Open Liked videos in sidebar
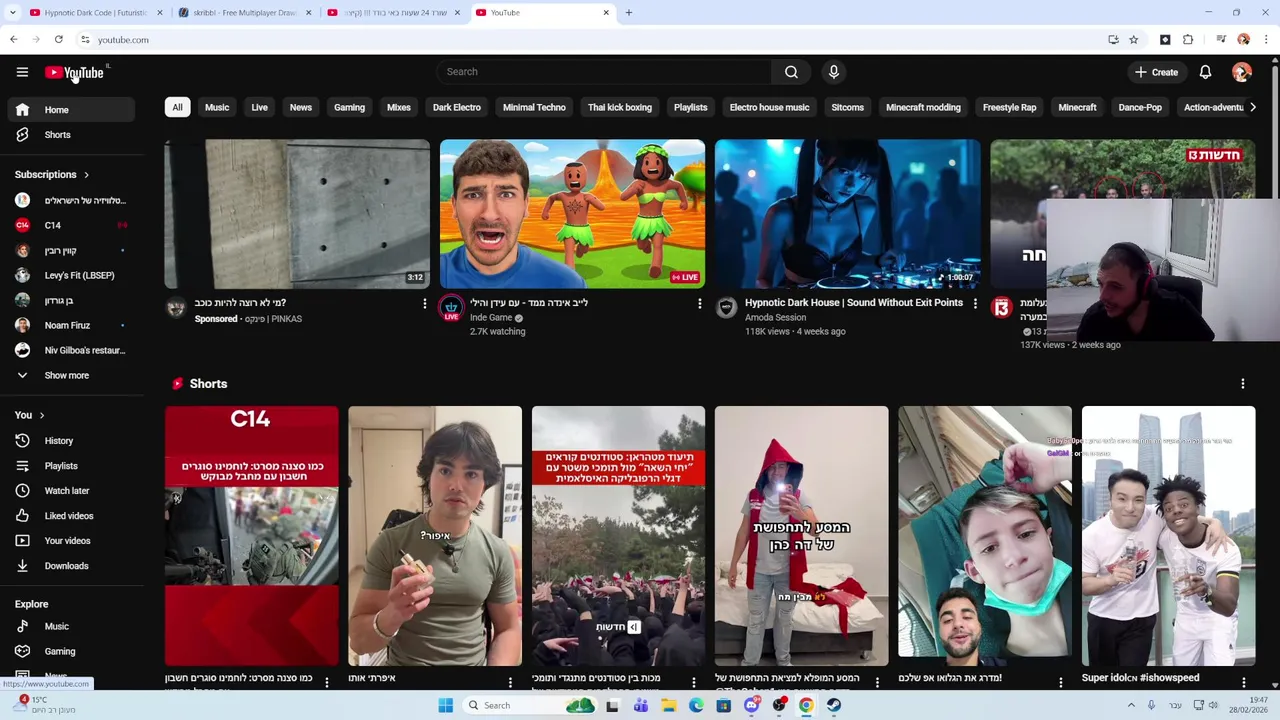This screenshot has width=1280, height=720. click(69, 516)
